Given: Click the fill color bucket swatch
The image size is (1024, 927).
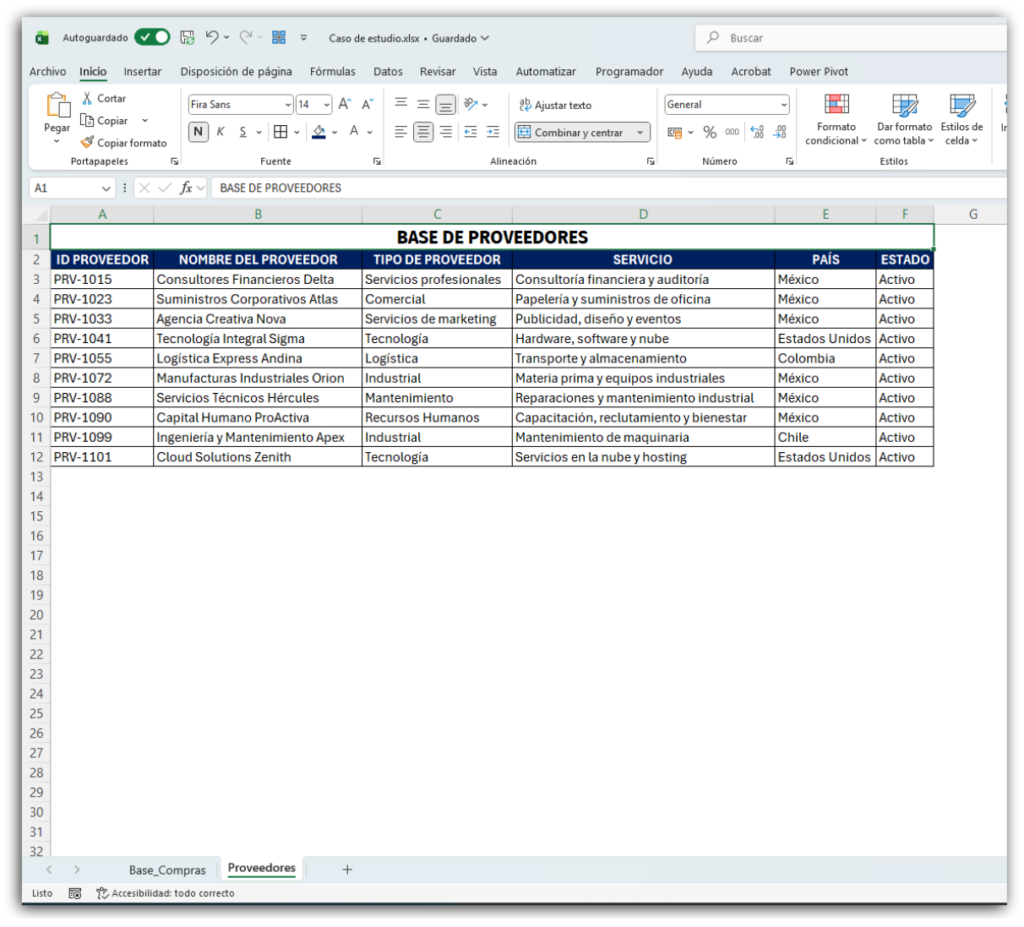Looking at the screenshot, I should coord(319,132).
